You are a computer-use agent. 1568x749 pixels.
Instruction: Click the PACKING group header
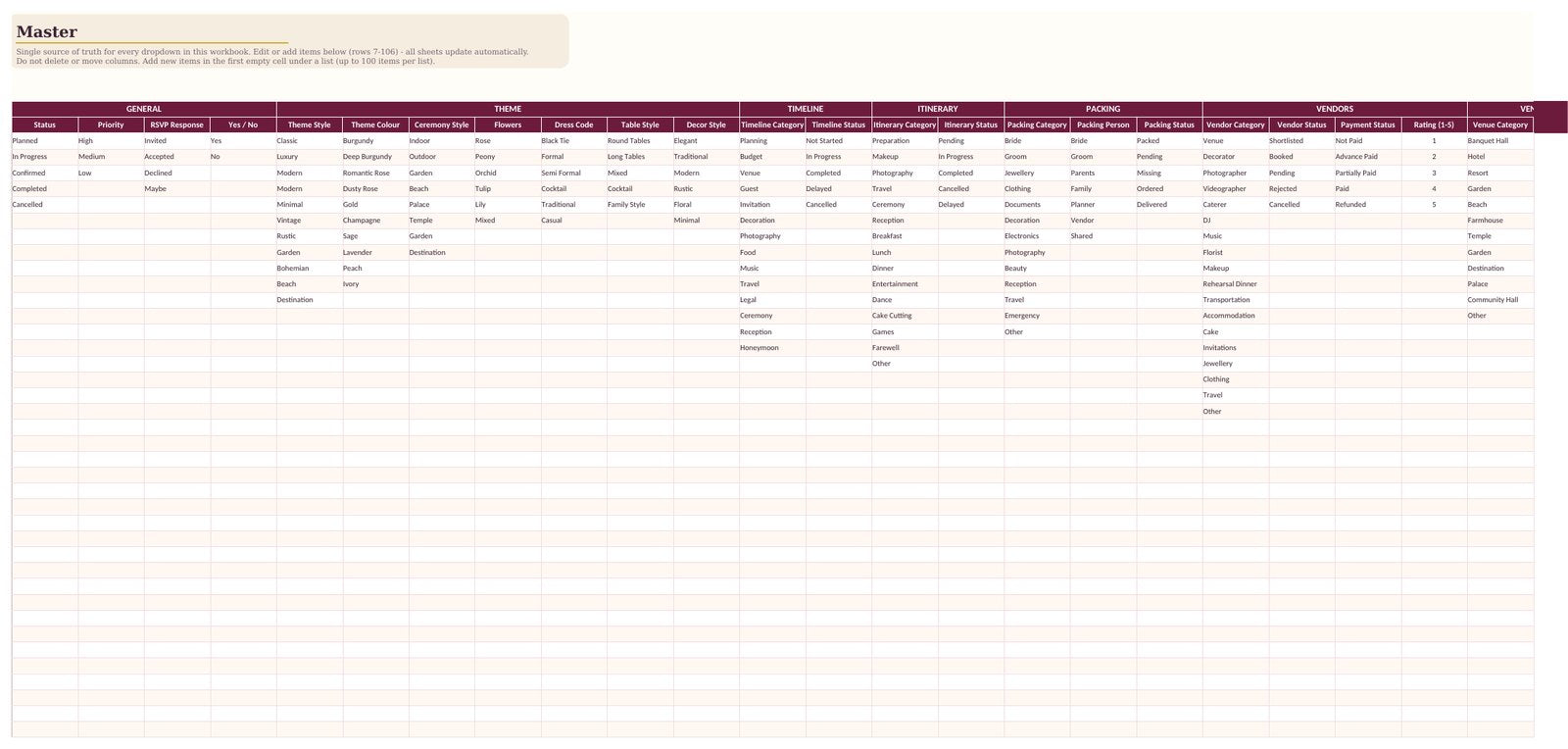click(1103, 109)
